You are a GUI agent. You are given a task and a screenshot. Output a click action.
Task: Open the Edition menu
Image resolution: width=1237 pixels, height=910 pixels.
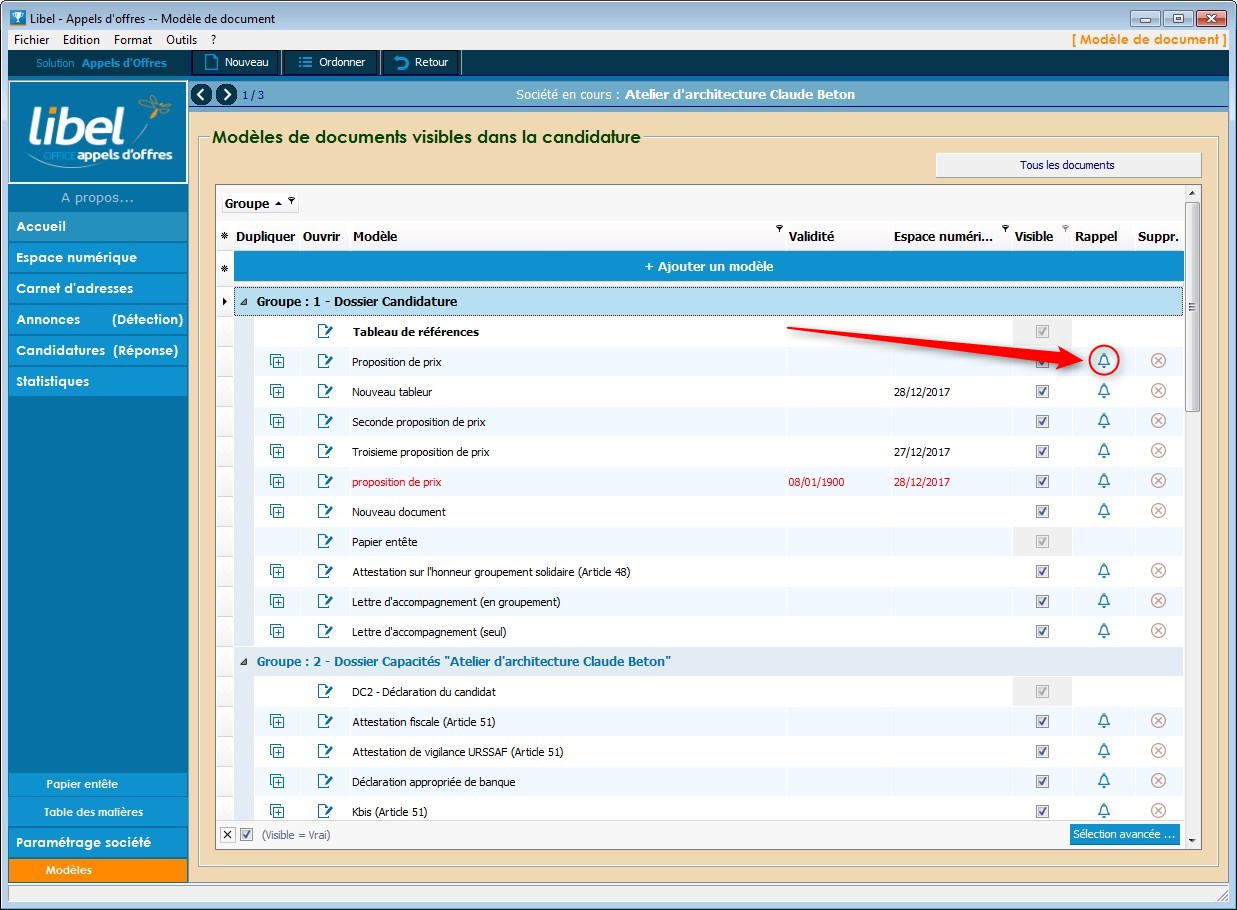pyautogui.click(x=81, y=40)
